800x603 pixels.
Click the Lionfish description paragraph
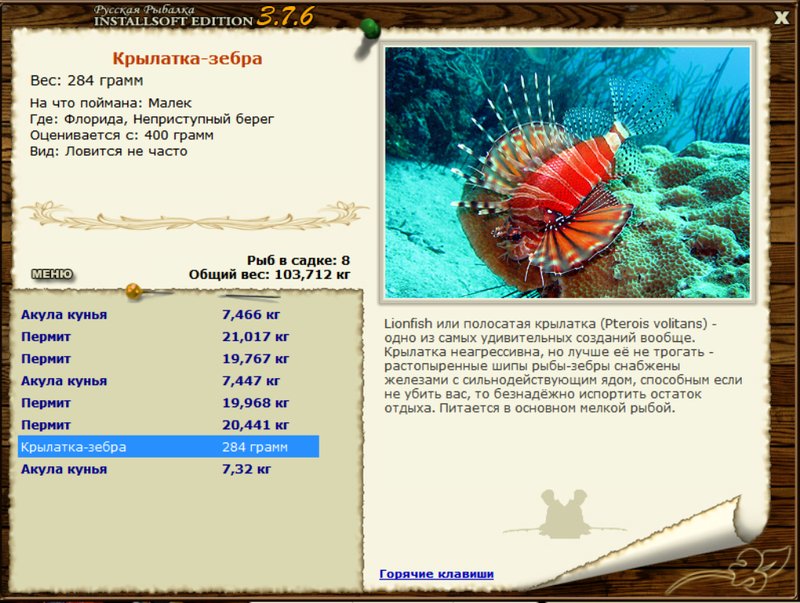click(563, 366)
